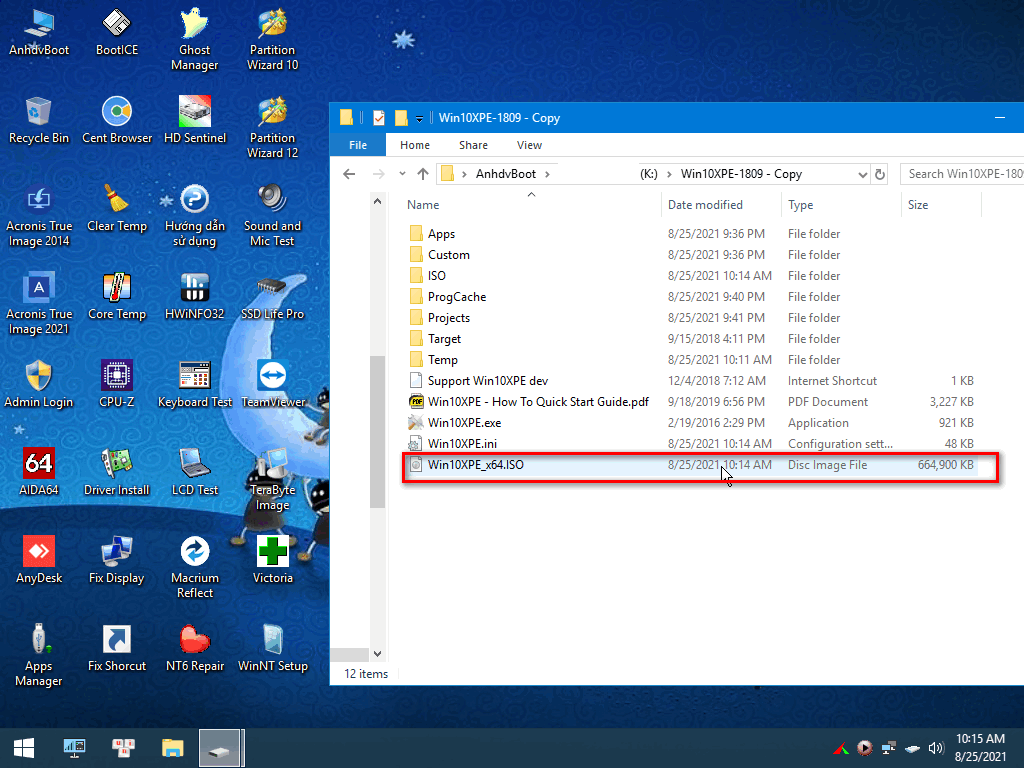Viewport: 1024px width, 768px height.
Task: Open the recent locations dropdown arrow
Action: [402, 174]
